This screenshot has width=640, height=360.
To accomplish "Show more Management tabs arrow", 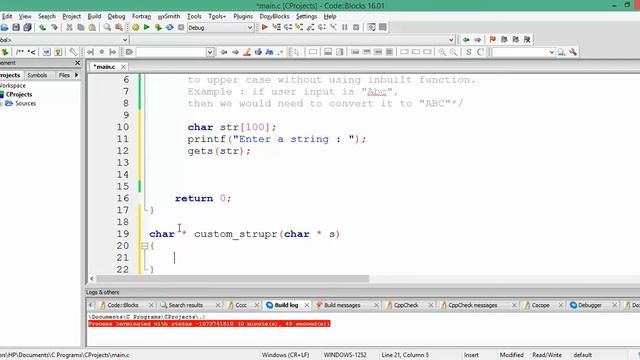I will 76,75.
